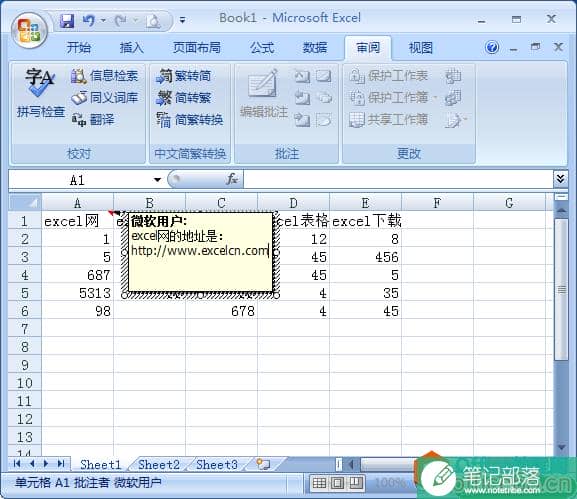Click the 翻译 translate tool
577x499 pixels.
point(93,120)
